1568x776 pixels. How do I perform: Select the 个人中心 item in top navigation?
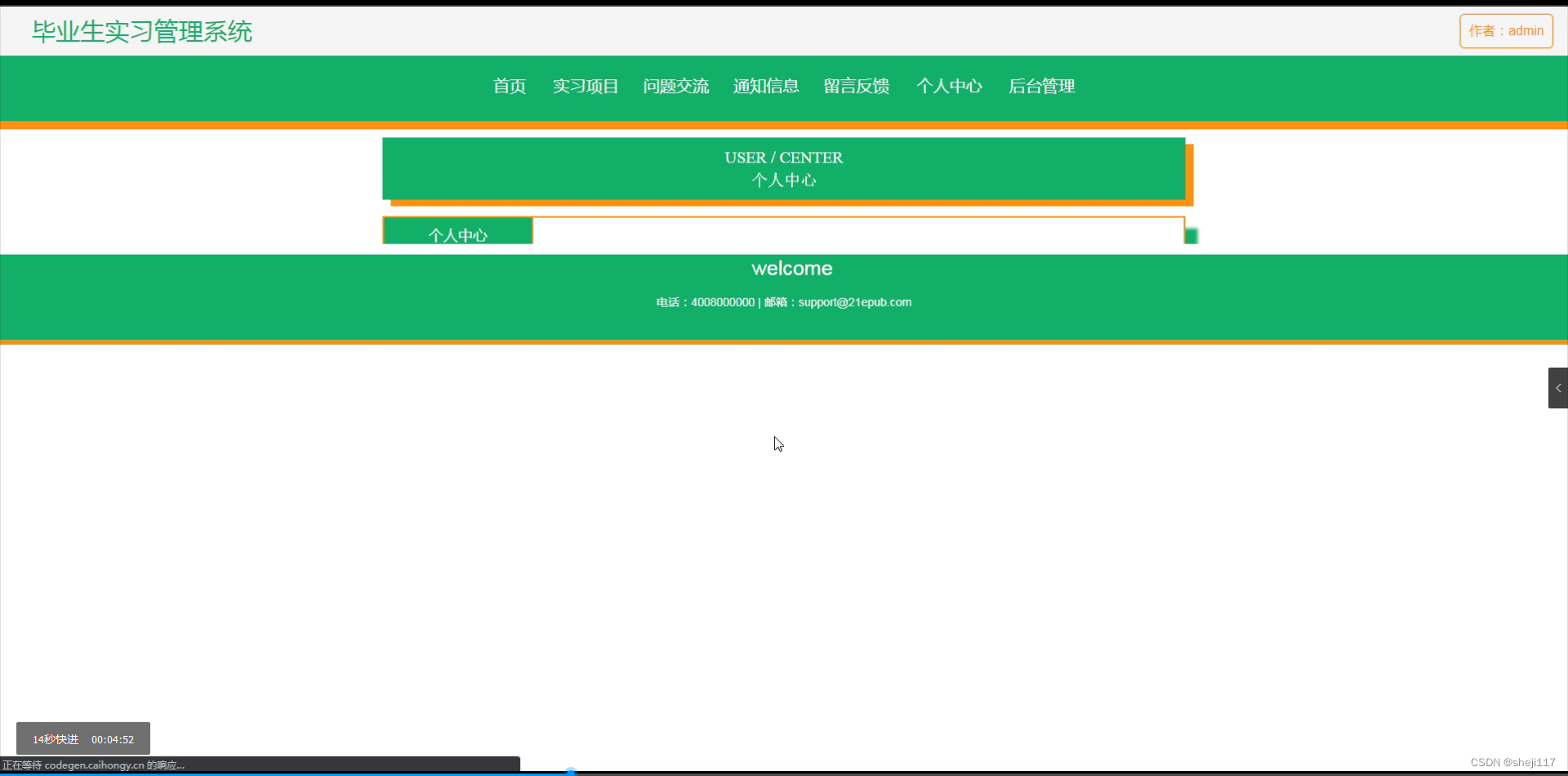tap(949, 86)
